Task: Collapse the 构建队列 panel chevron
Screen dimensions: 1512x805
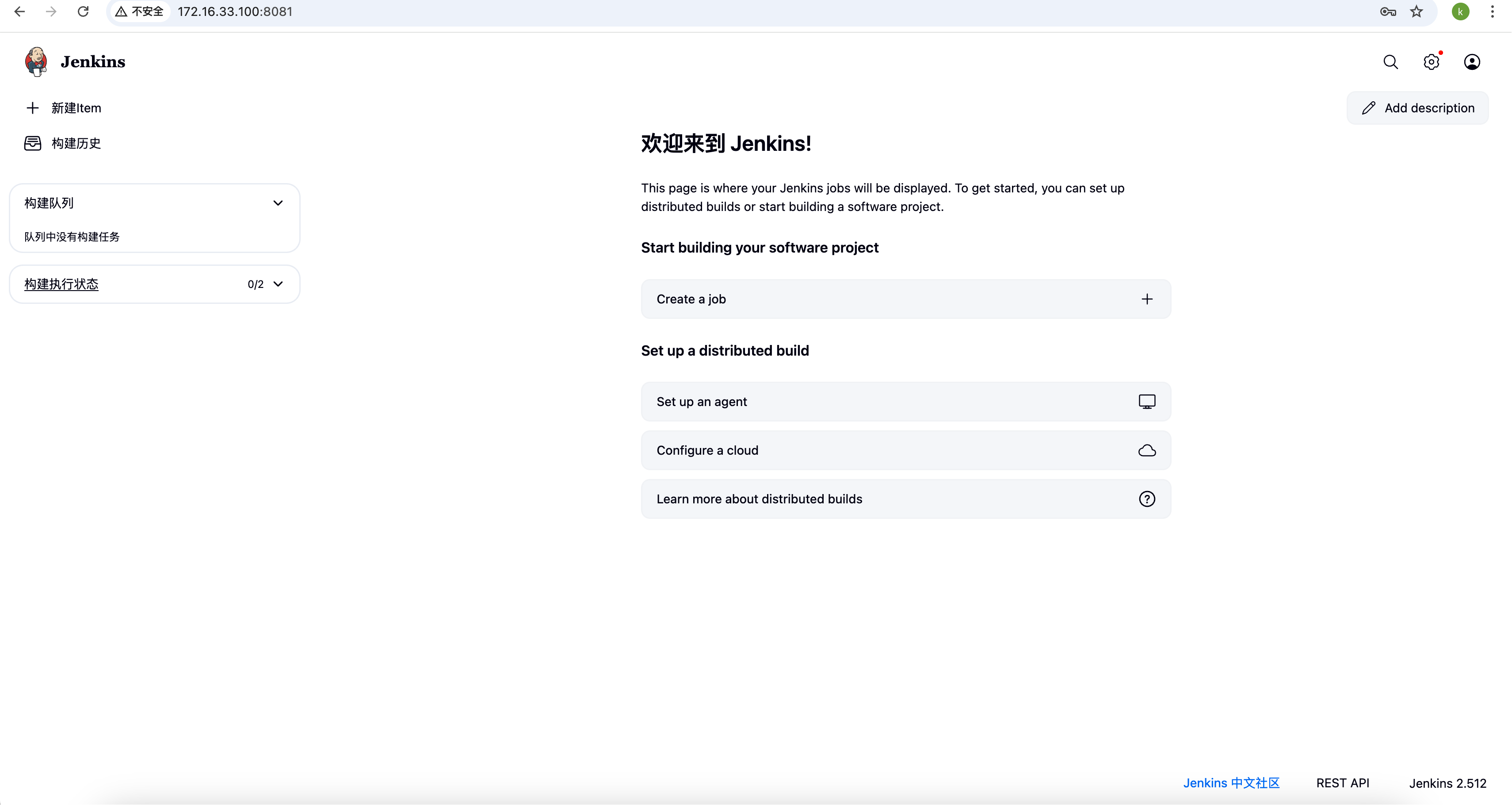Action: [278, 203]
